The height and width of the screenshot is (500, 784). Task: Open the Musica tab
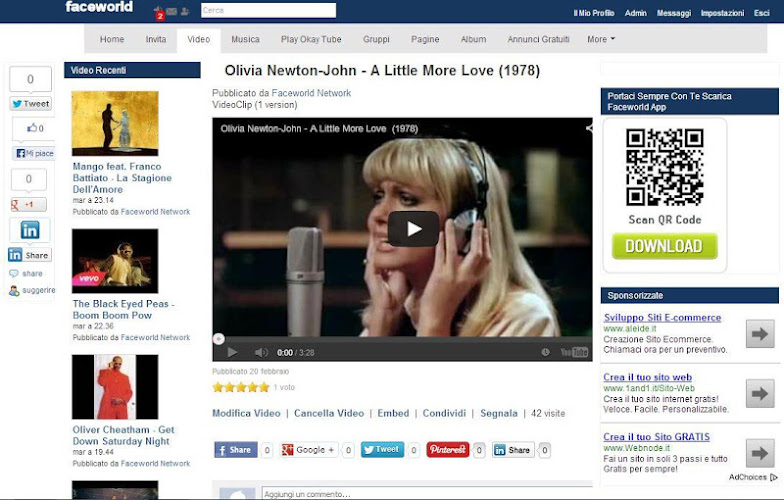(245, 39)
